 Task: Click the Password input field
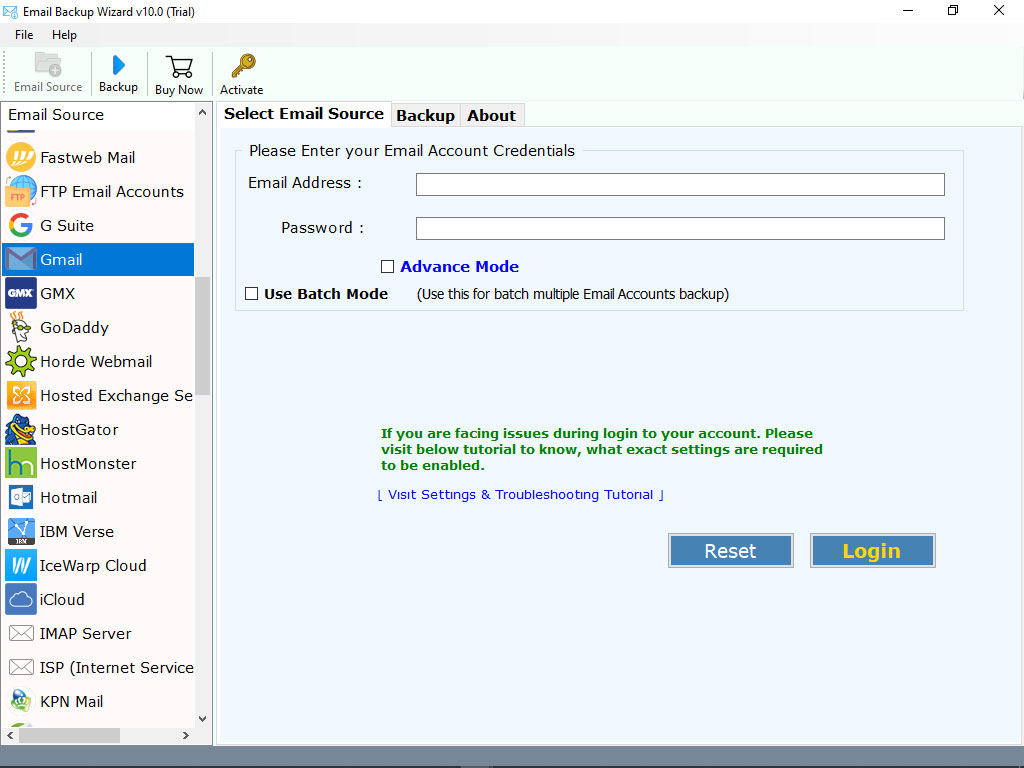pos(680,228)
